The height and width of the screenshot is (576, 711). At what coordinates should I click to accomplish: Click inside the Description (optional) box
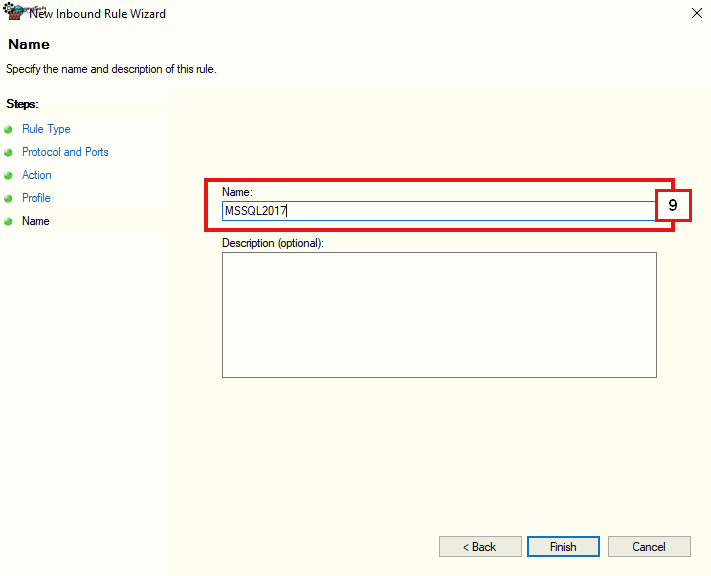coord(439,315)
